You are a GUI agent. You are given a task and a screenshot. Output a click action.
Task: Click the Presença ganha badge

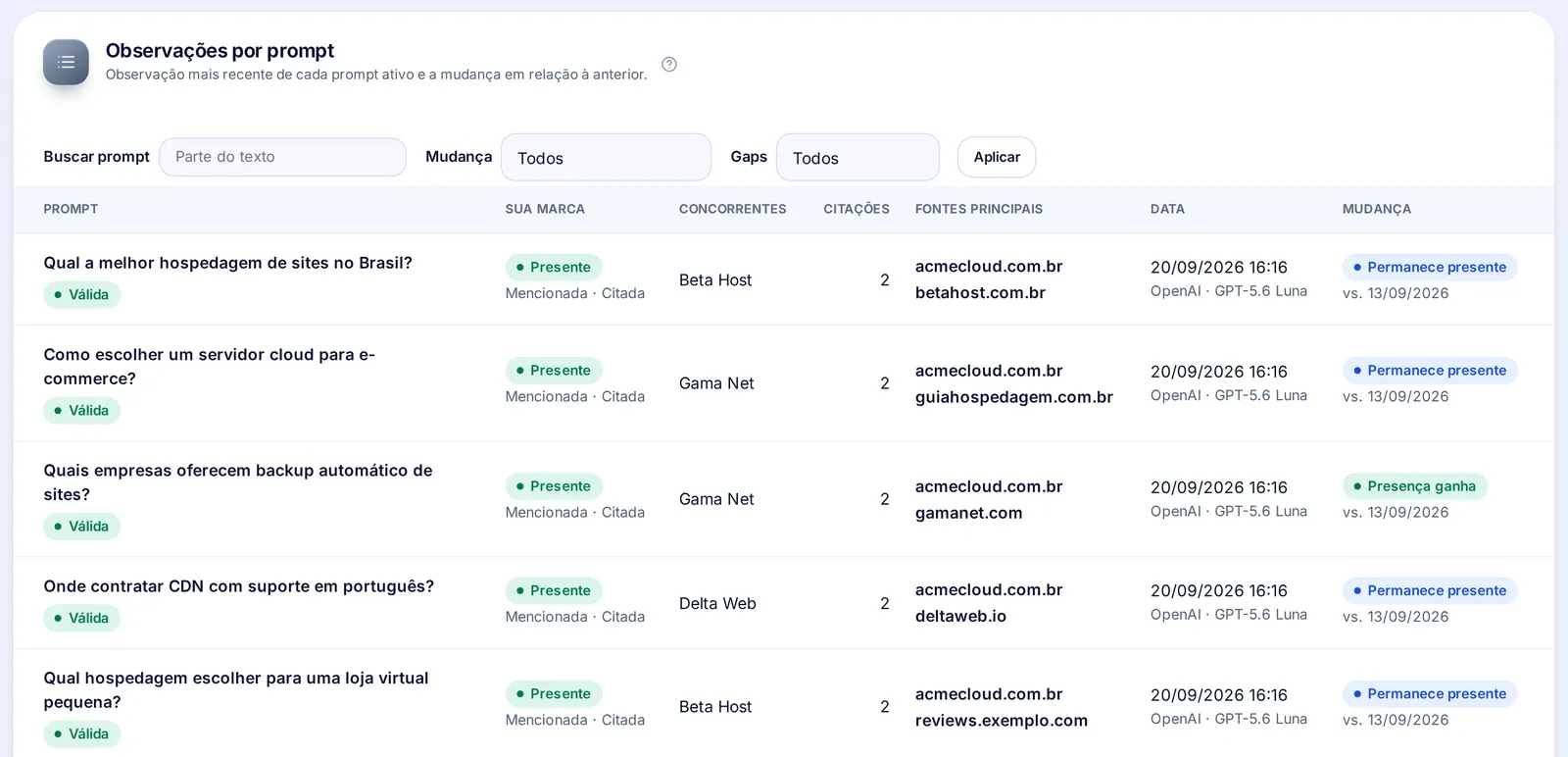(x=1414, y=486)
